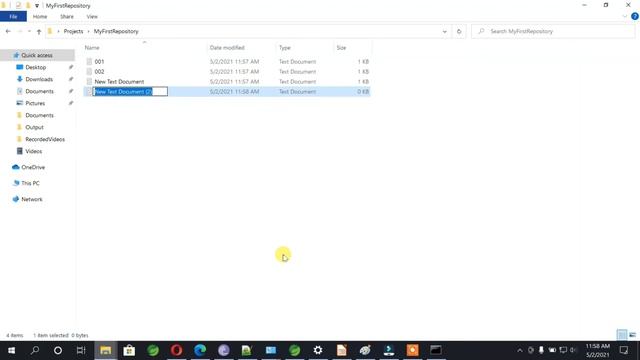Switch to the large icons view layout

(x=632, y=335)
